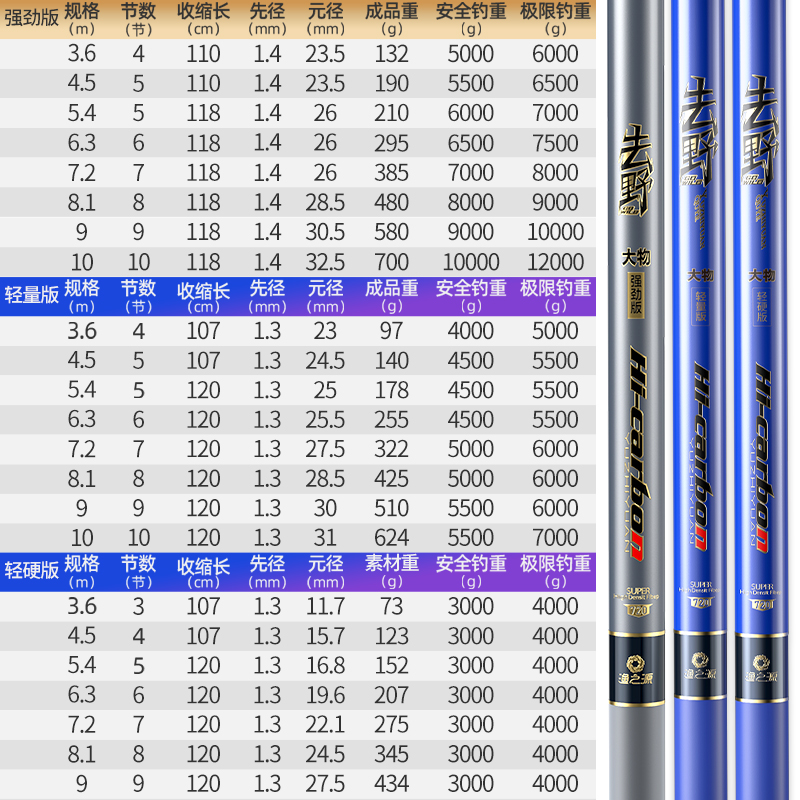Click the weight value 624
This screenshot has height=800, width=800.
click(391, 538)
